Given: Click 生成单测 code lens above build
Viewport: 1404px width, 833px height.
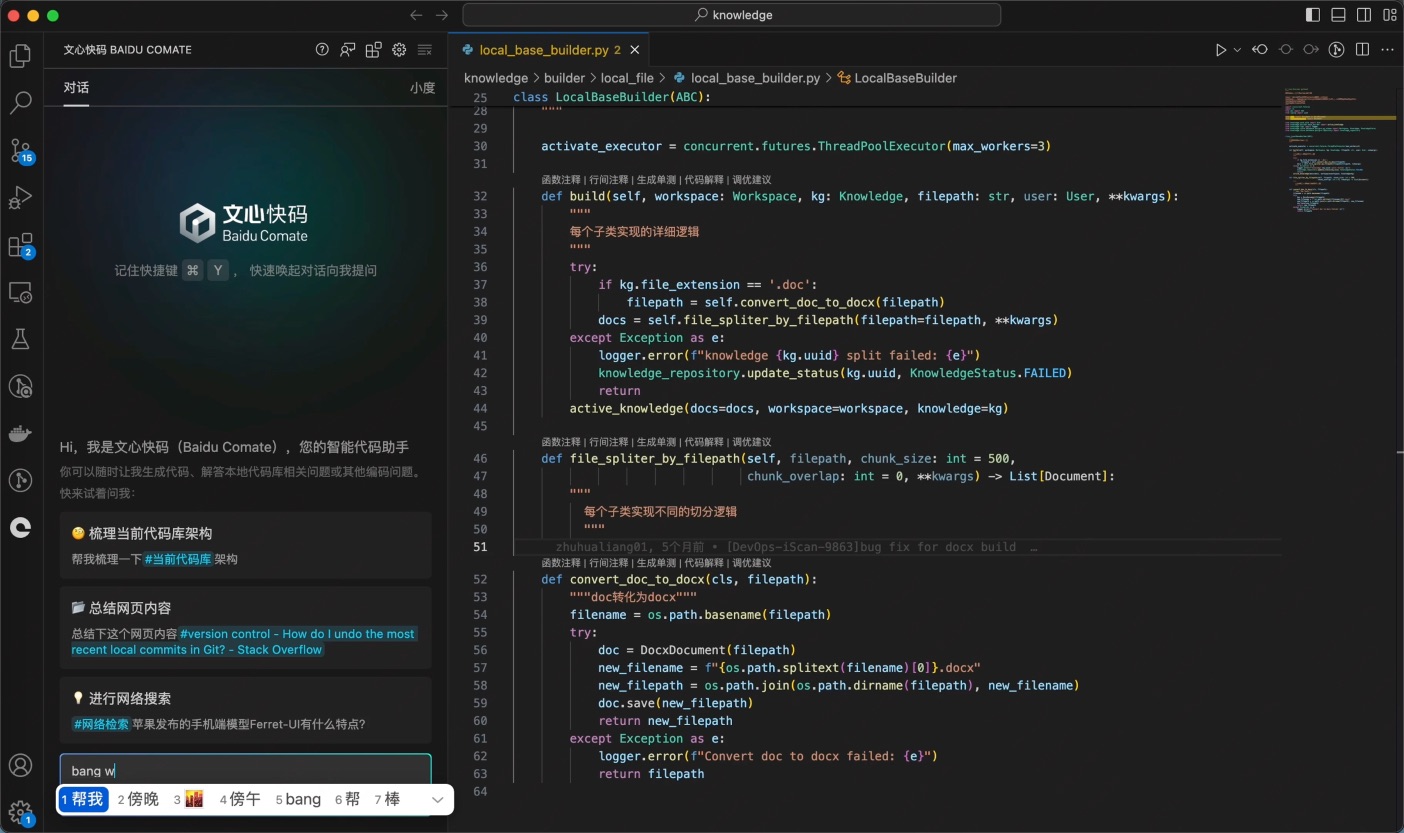Looking at the screenshot, I should pyautogui.click(x=656, y=180).
